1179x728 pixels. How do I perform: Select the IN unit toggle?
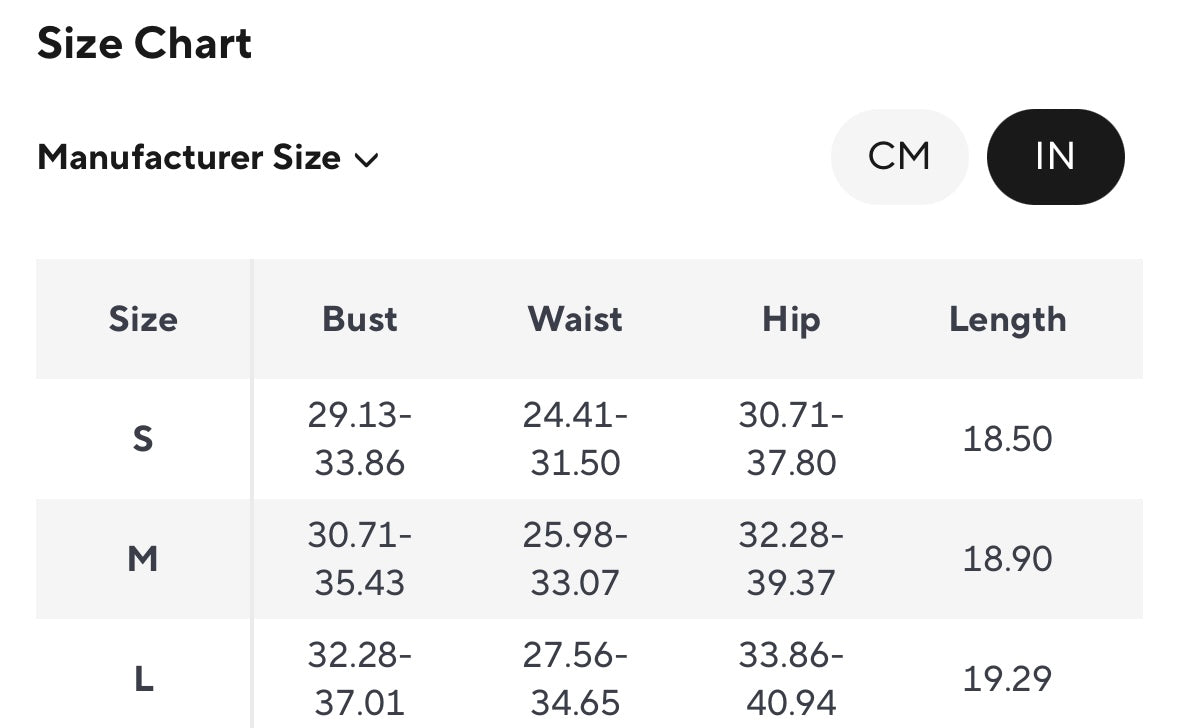[1055, 157]
